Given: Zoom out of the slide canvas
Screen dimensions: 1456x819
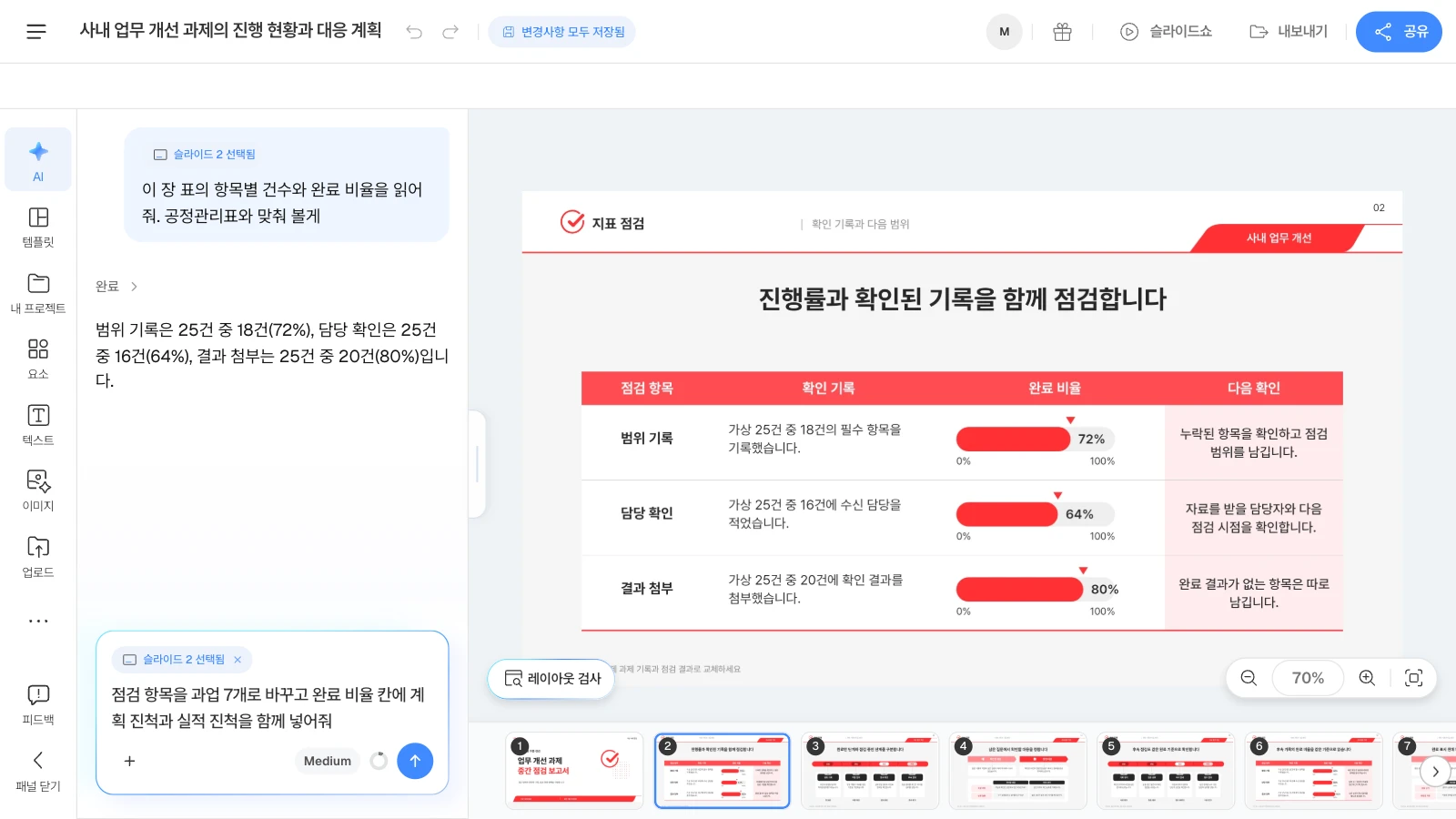Looking at the screenshot, I should click(x=1249, y=678).
